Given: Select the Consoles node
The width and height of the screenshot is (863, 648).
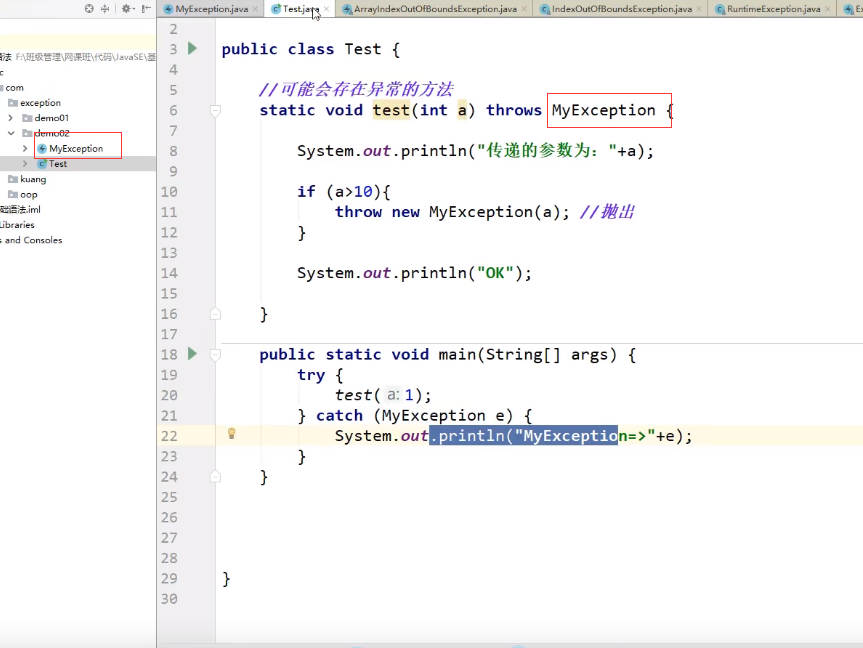Looking at the screenshot, I should pos(31,240).
